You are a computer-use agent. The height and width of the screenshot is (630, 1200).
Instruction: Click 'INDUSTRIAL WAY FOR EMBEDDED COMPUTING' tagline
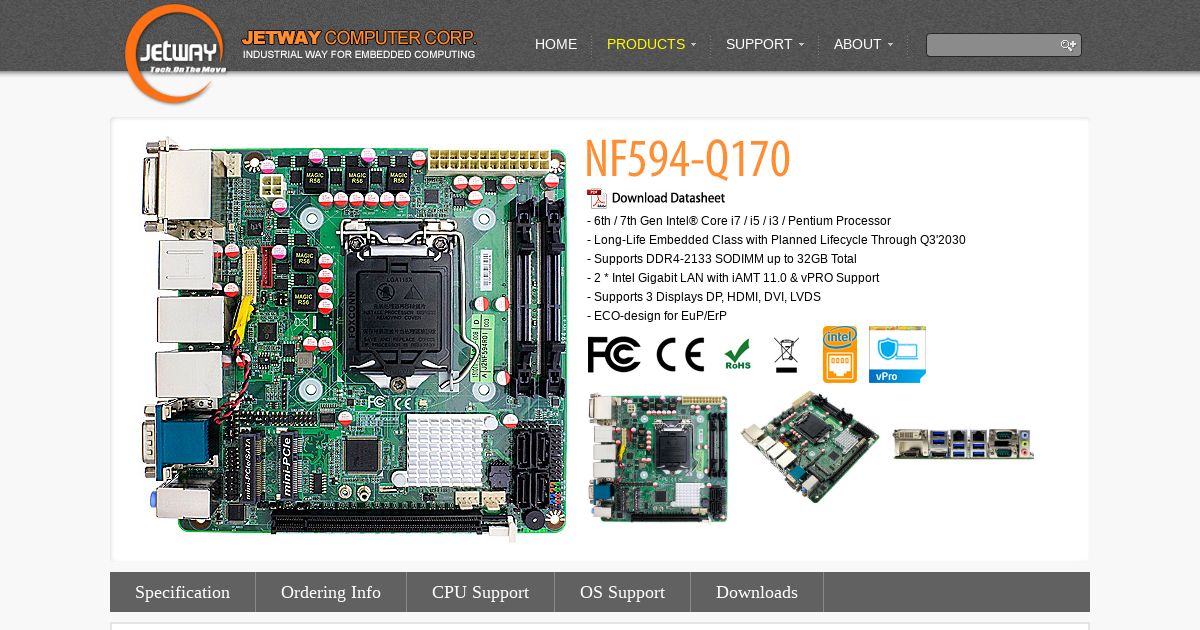click(x=359, y=55)
